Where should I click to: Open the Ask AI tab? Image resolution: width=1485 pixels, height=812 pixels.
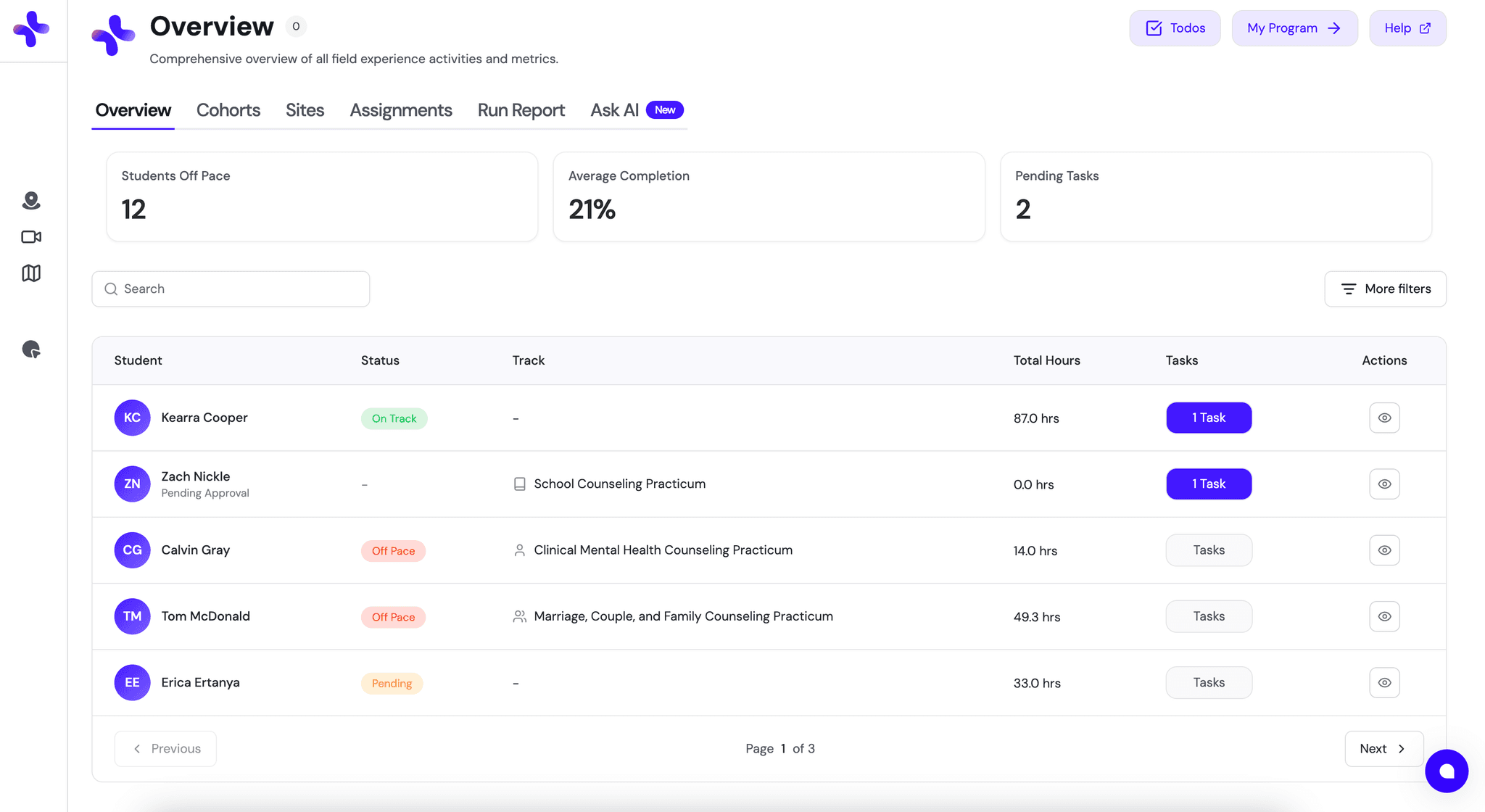[x=613, y=110]
